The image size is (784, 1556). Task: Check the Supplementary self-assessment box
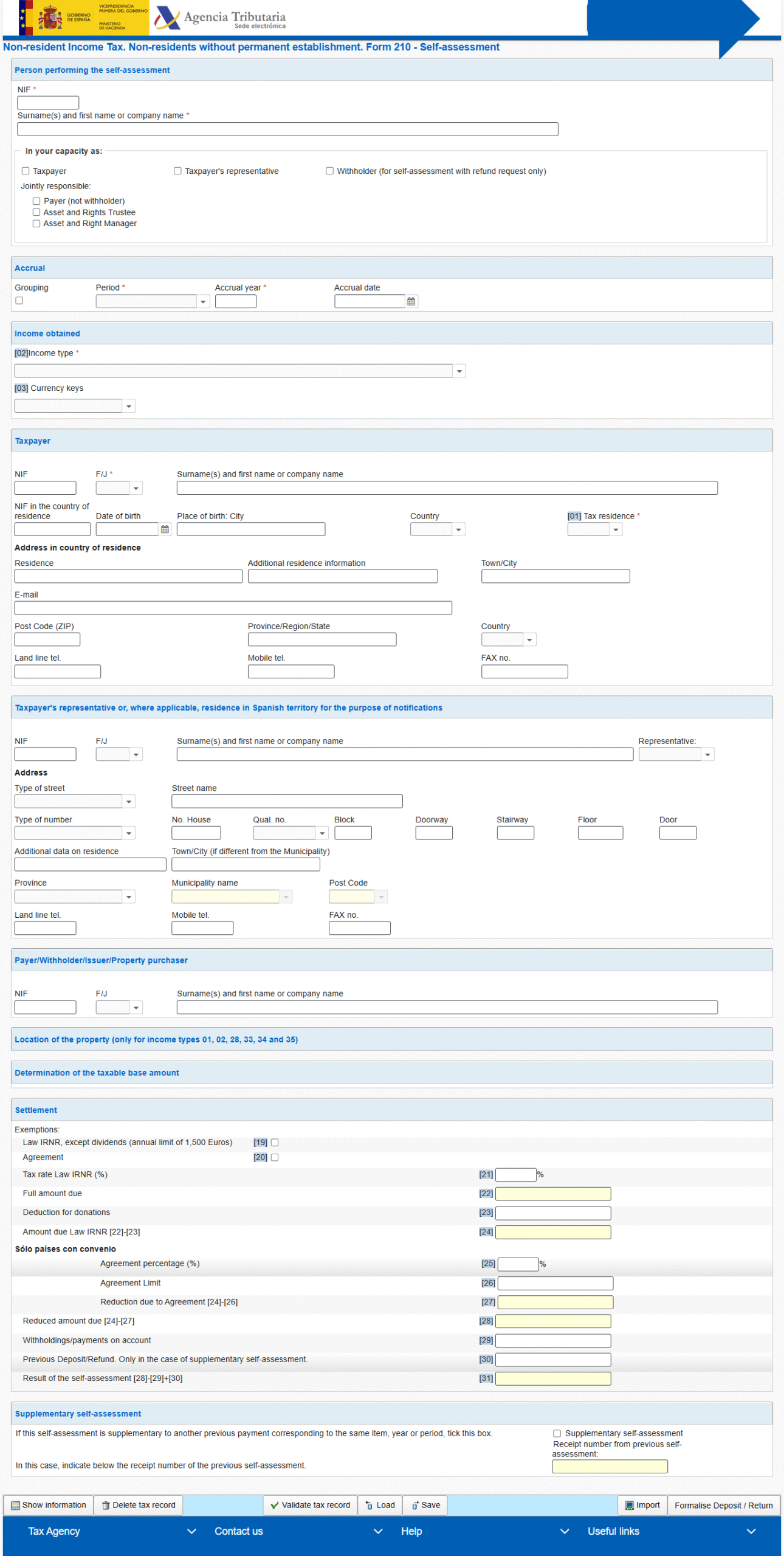(557, 1433)
